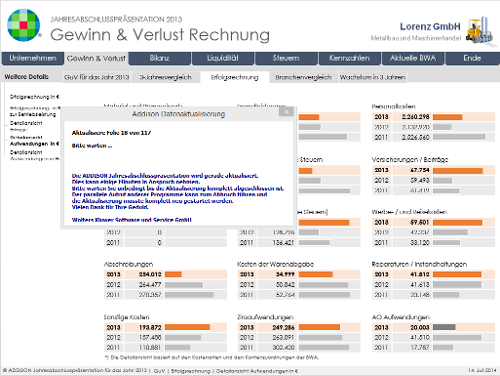Click the Versicherungen / Beiträge heading
Viewport: 500px width, 376px height.
tap(410, 160)
